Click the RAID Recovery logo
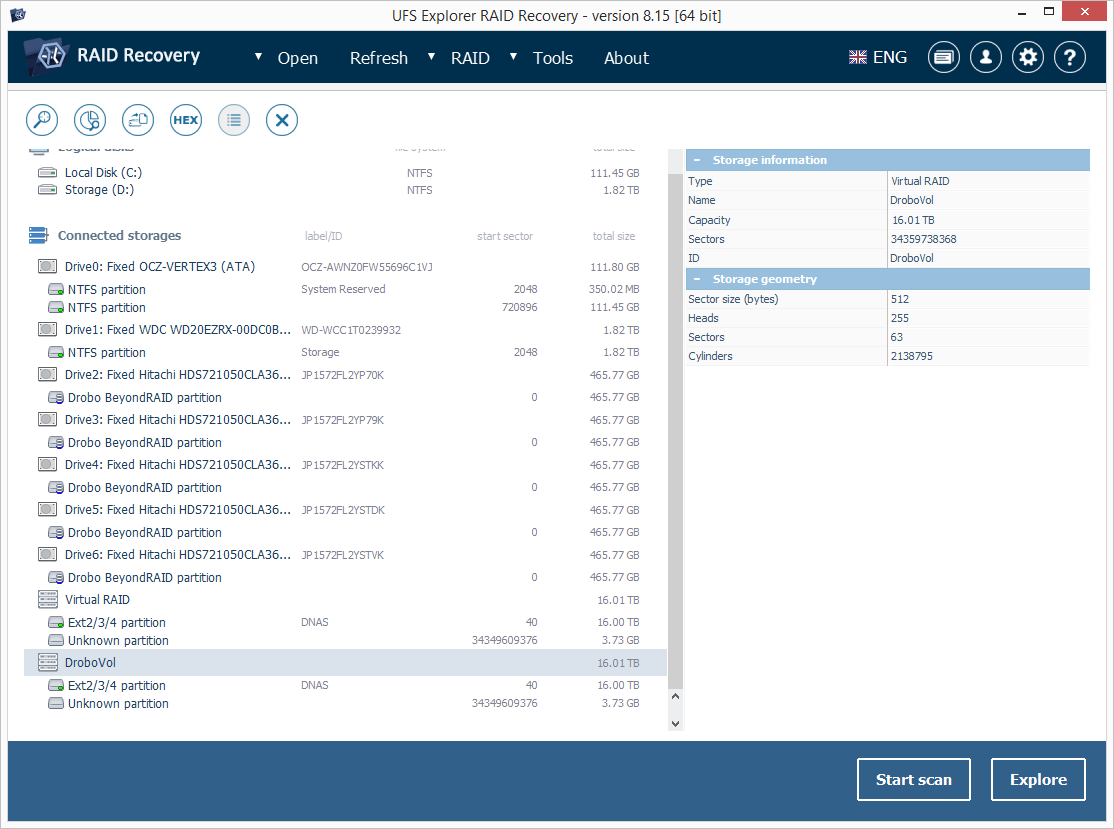The height and width of the screenshot is (829, 1114). click(x=45, y=55)
